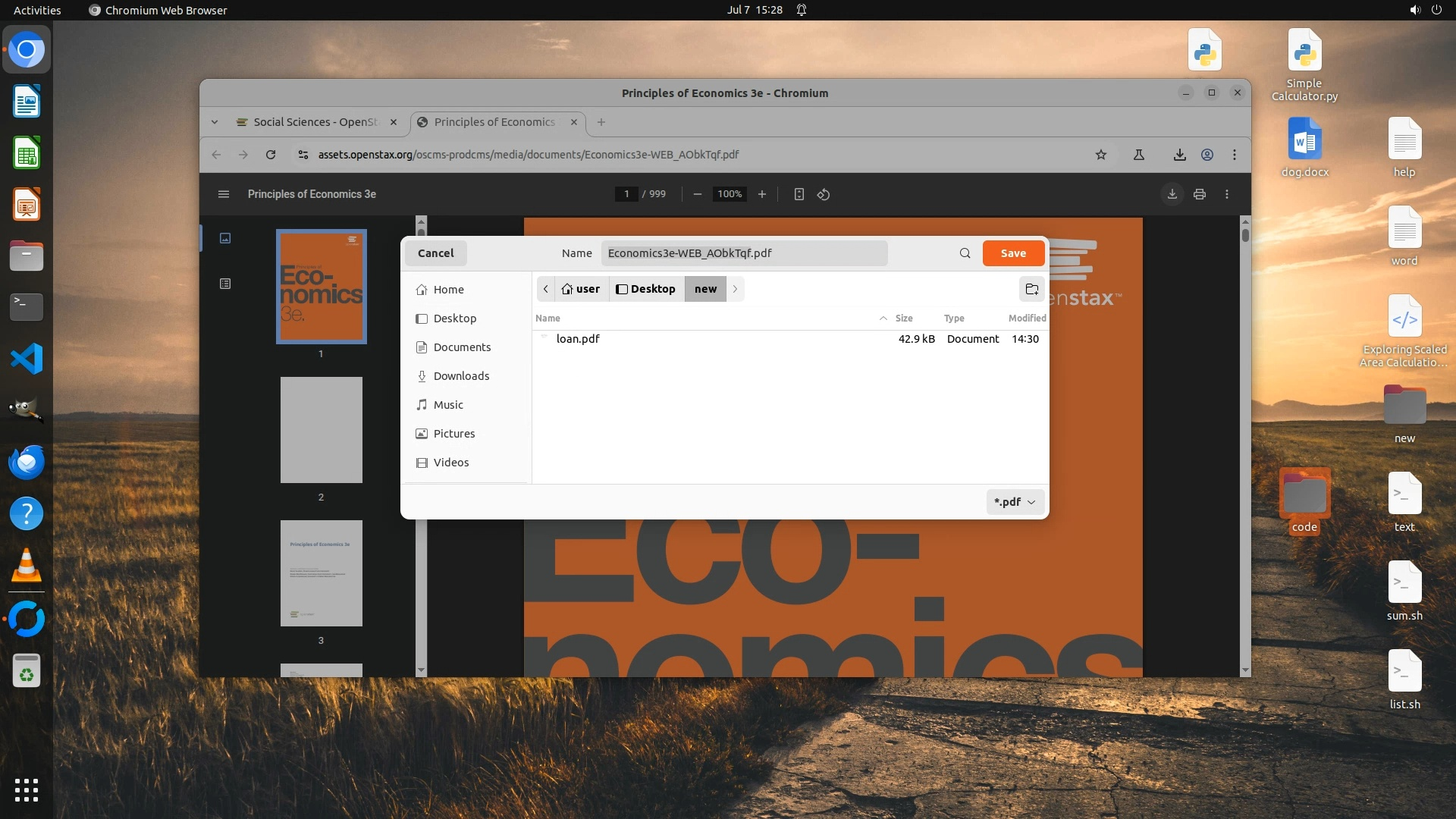The image size is (1456, 819).
Task: Open the *.pdf file type dropdown
Action: [1015, 502]
